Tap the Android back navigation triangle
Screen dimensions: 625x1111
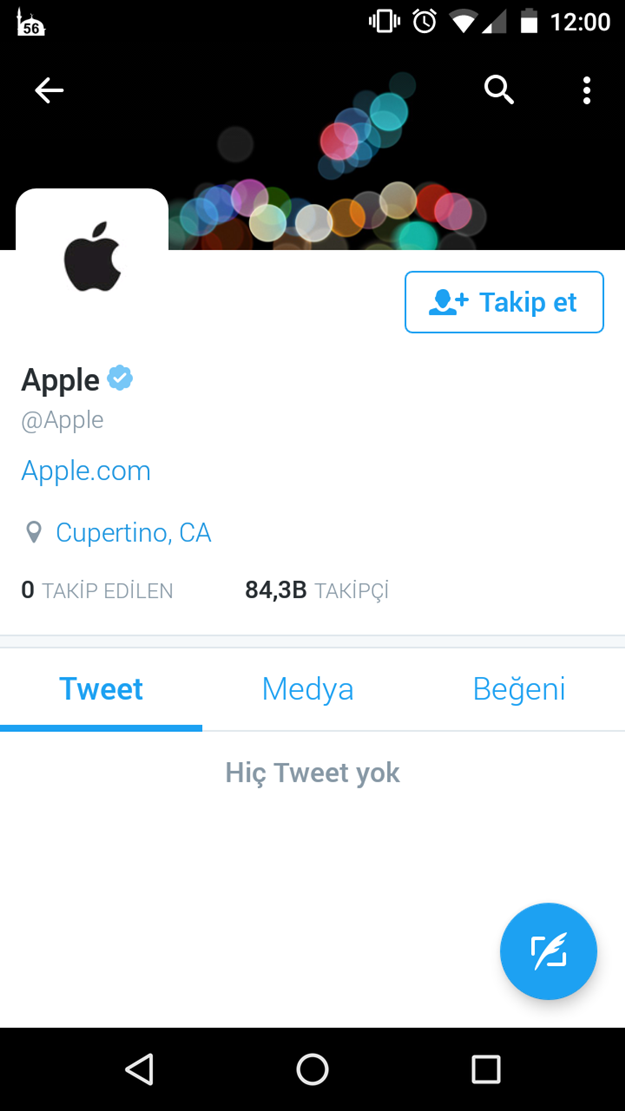140,1068
